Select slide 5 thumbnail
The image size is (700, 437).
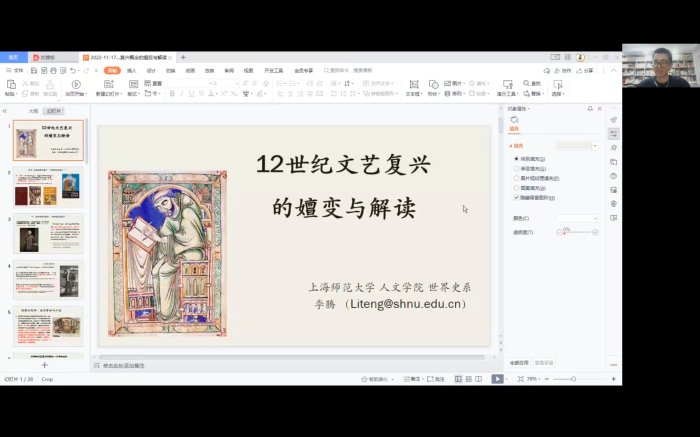[49, 326]
